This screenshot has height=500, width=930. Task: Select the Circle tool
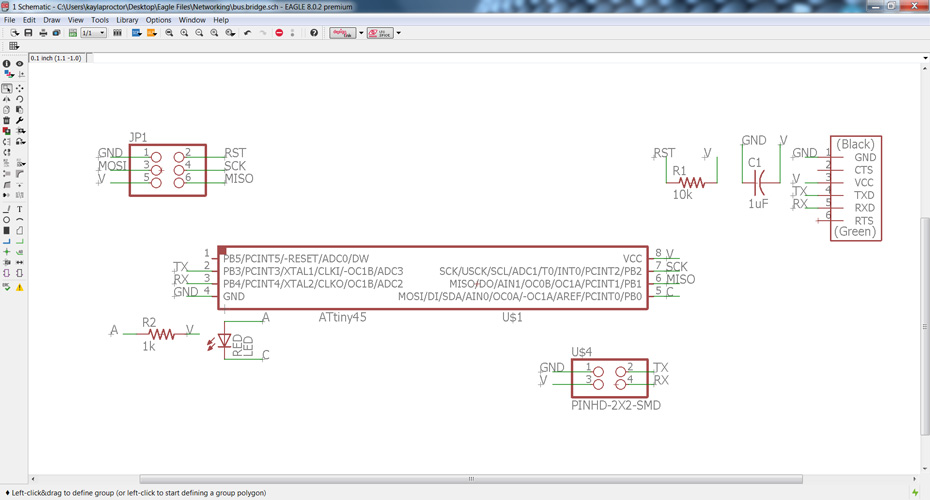click(x=7, y=220)
